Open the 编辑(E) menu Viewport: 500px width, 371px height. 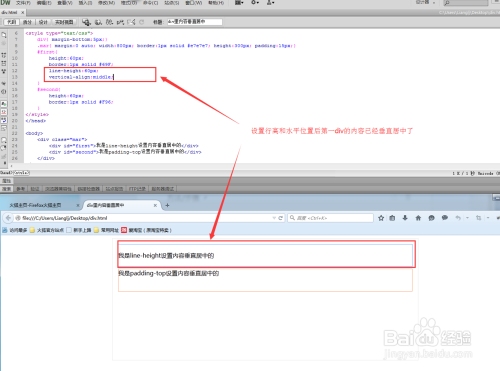(44, 3)
